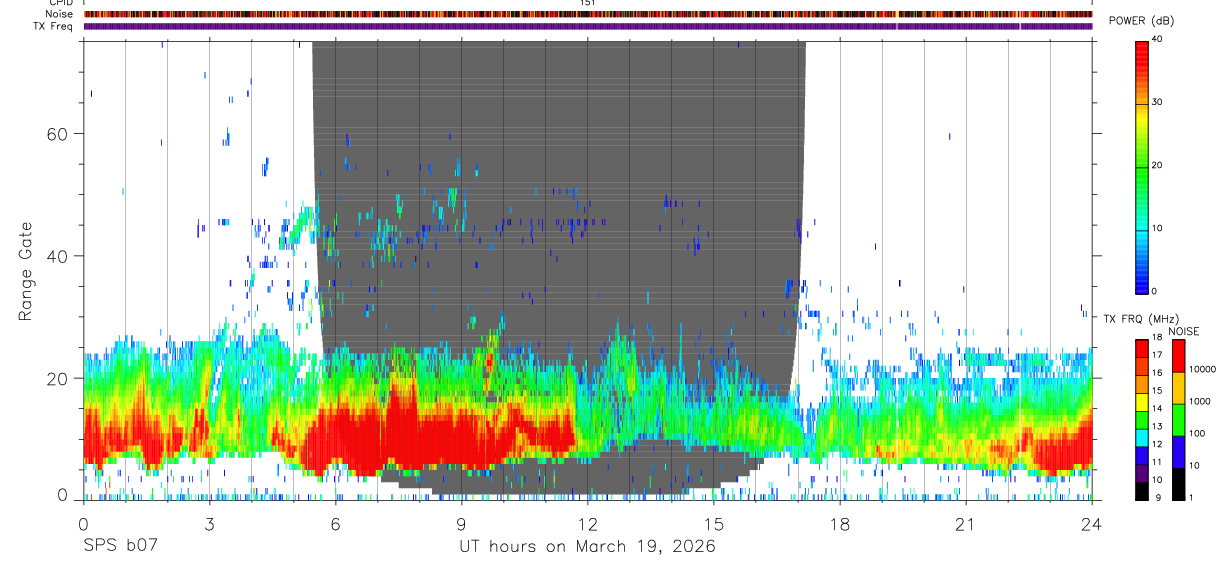Viewport: 1228px width, 567px height.
Task: Click the 13 label on TX FRQ scale
Action: pos(1157,427)
